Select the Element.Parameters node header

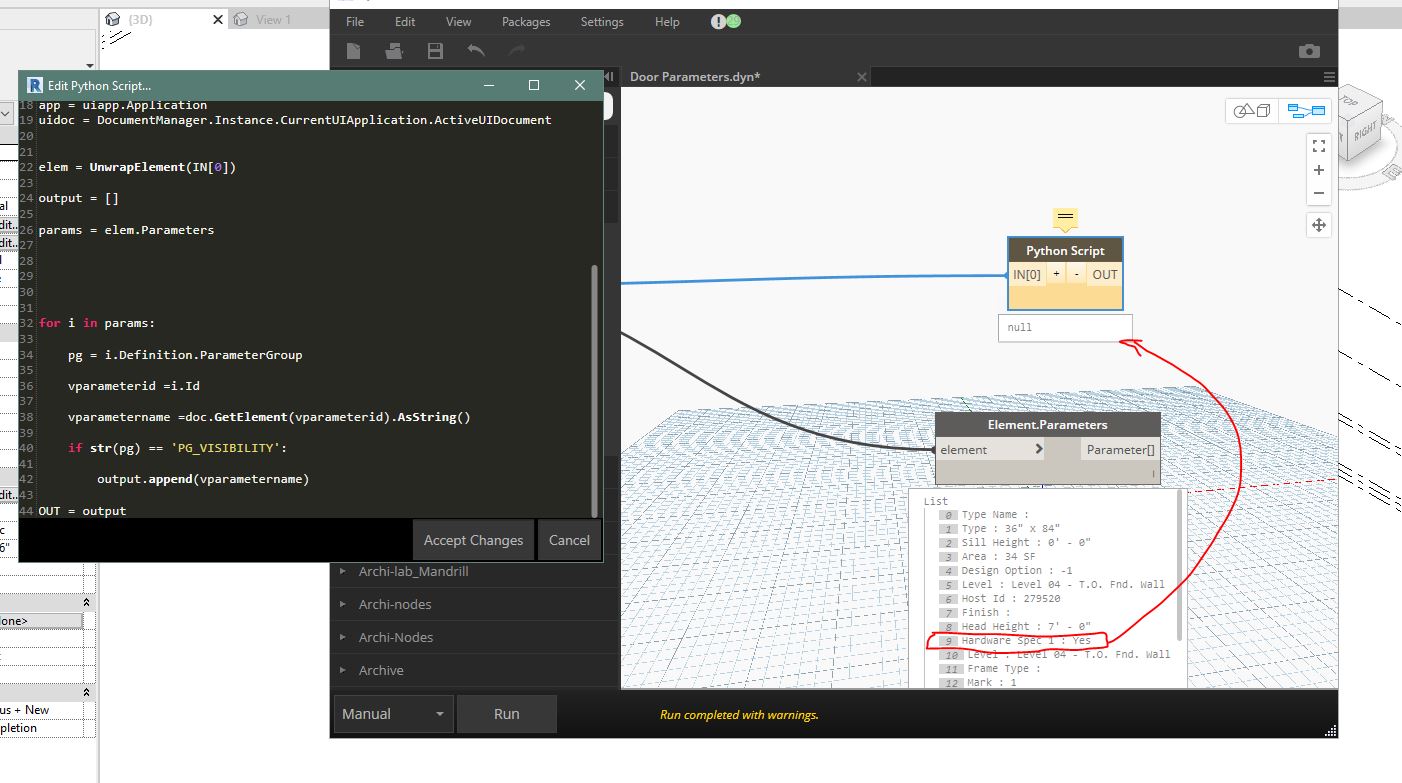1047,425
